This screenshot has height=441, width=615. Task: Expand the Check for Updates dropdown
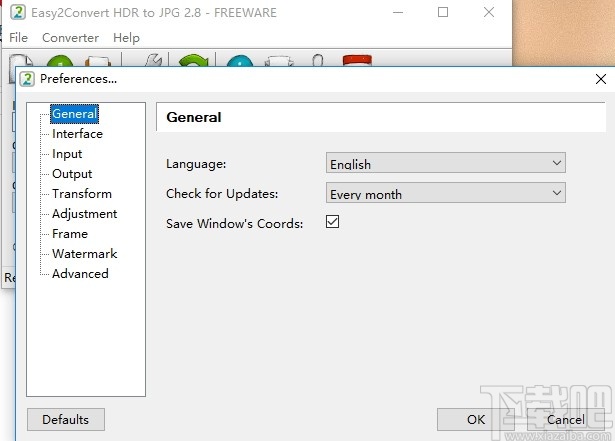pyautogui.click(x=446, y=193)
